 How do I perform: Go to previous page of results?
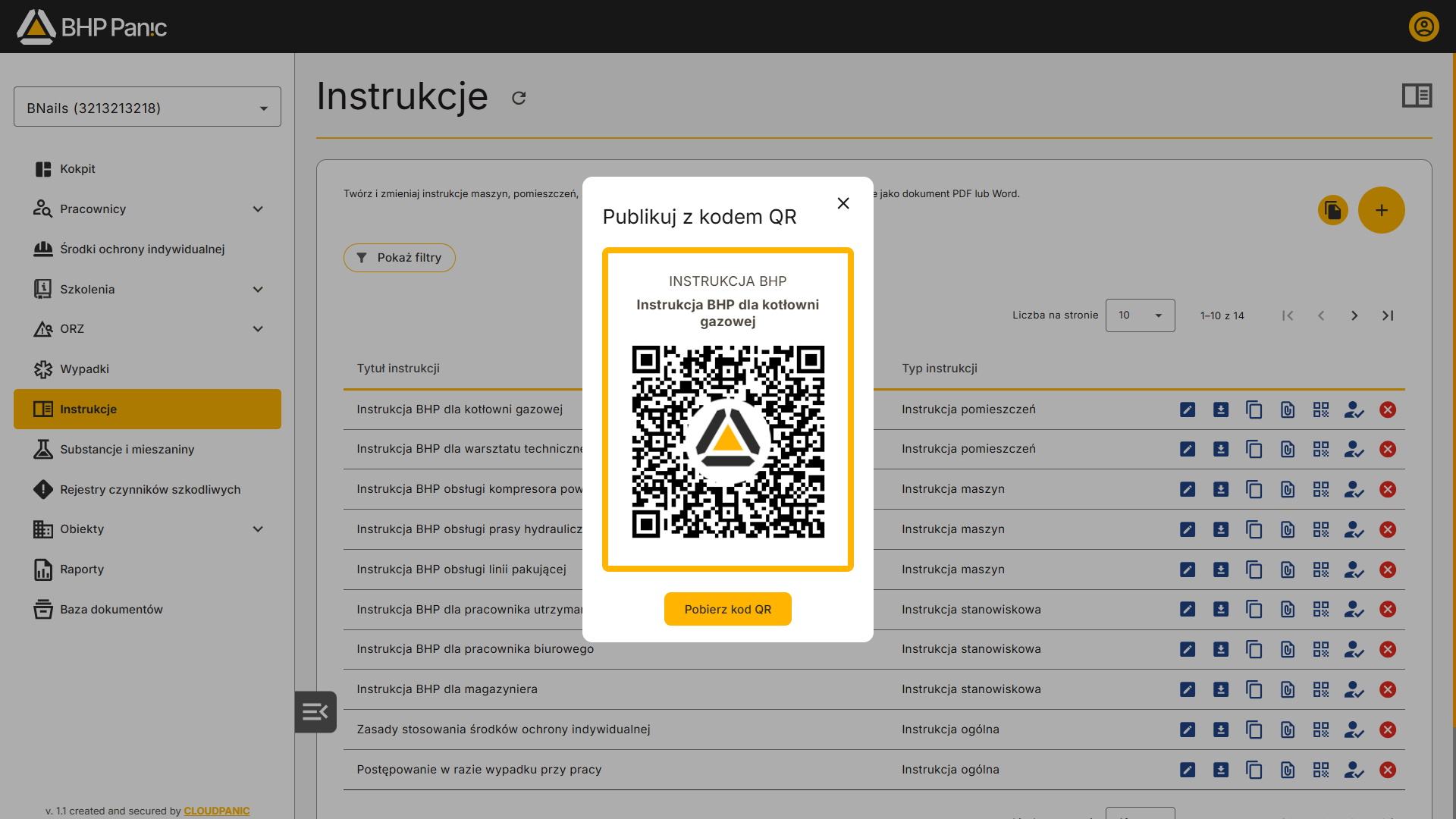(1321, 315)
